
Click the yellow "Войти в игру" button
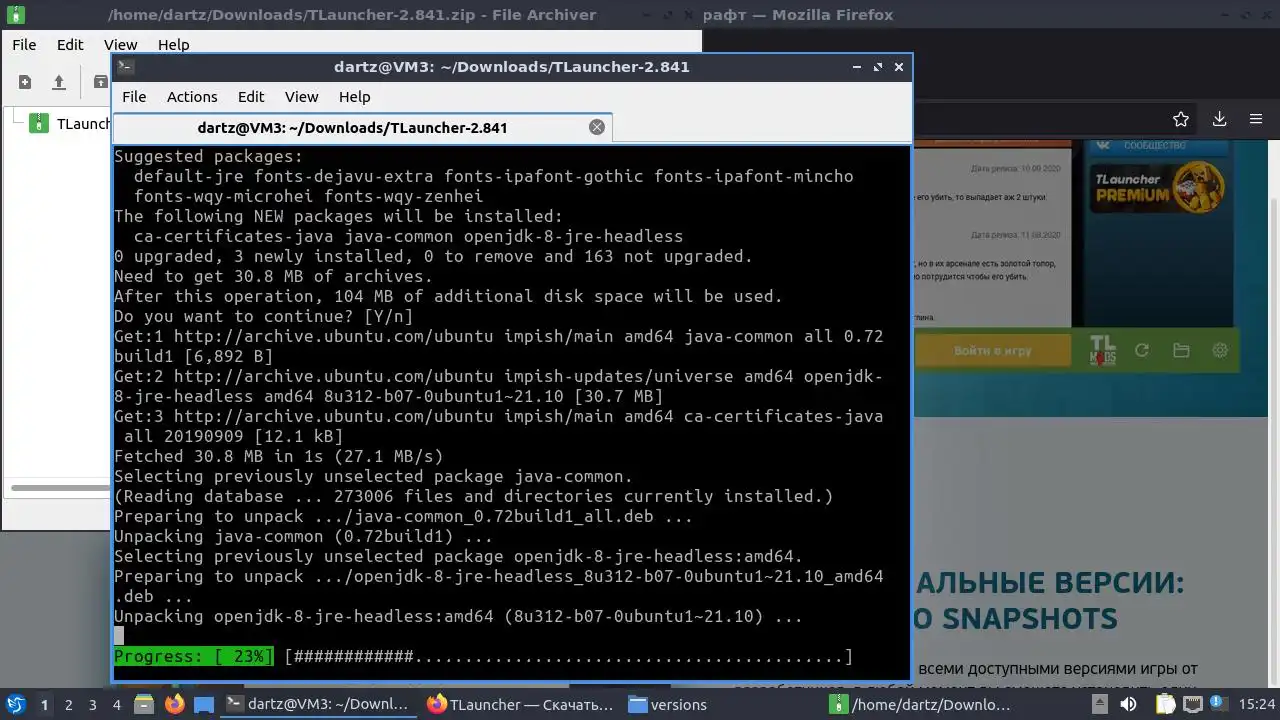(x=992, y=351)
